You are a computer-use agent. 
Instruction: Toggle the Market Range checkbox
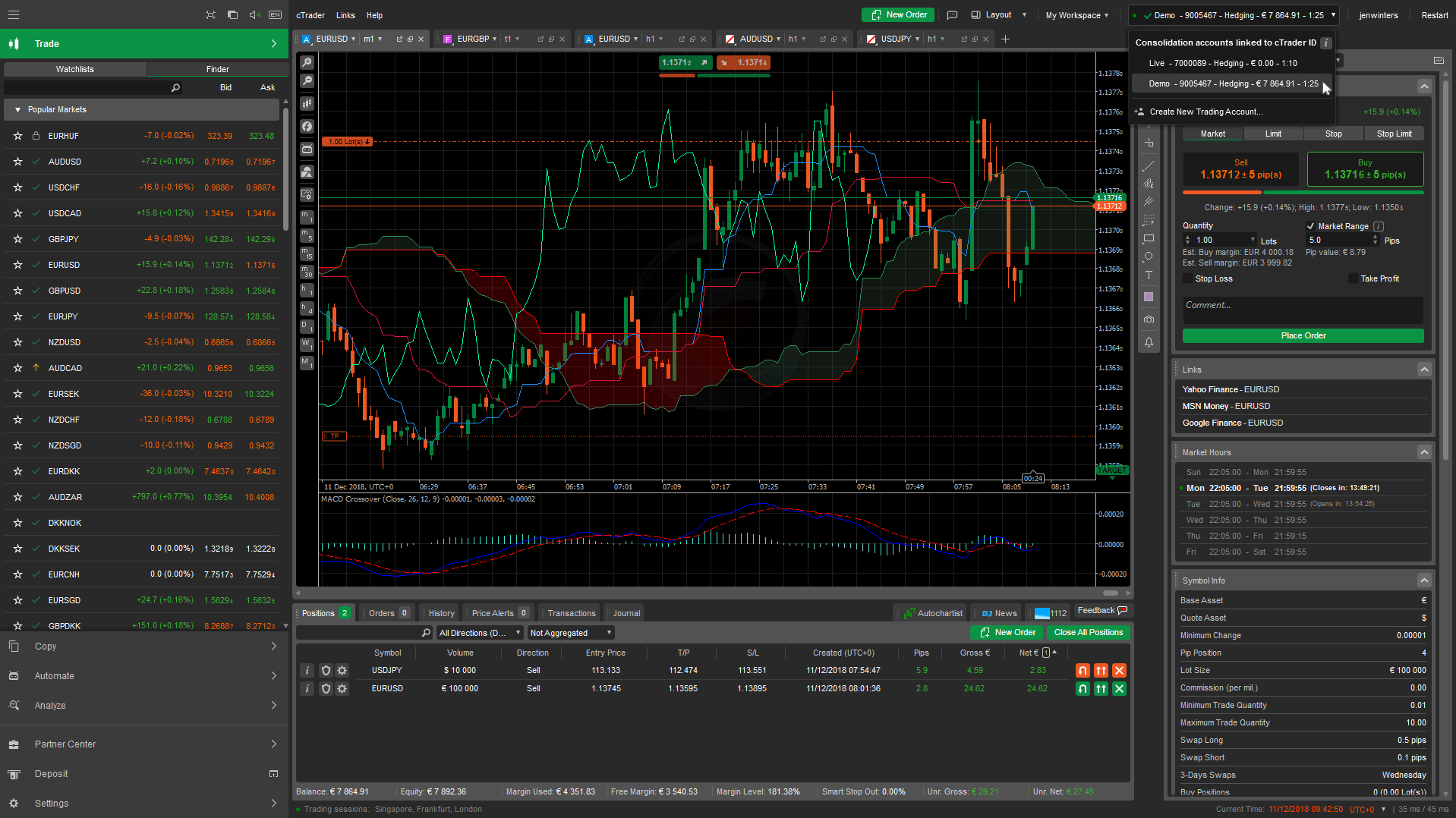click(x=1310, y=226)
